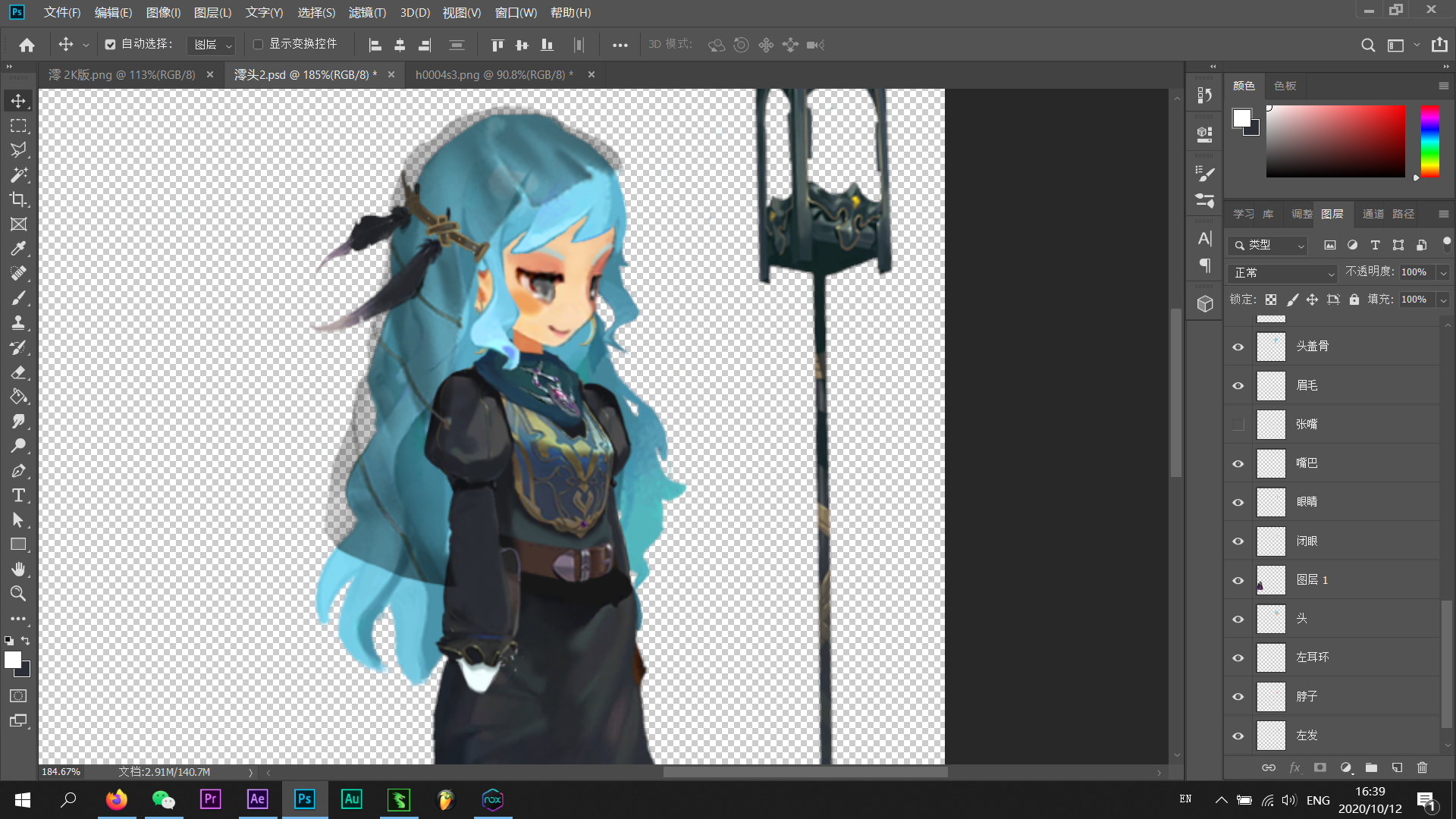
Task: Select the Clone Stamp tool
Action: coord(18,323)
